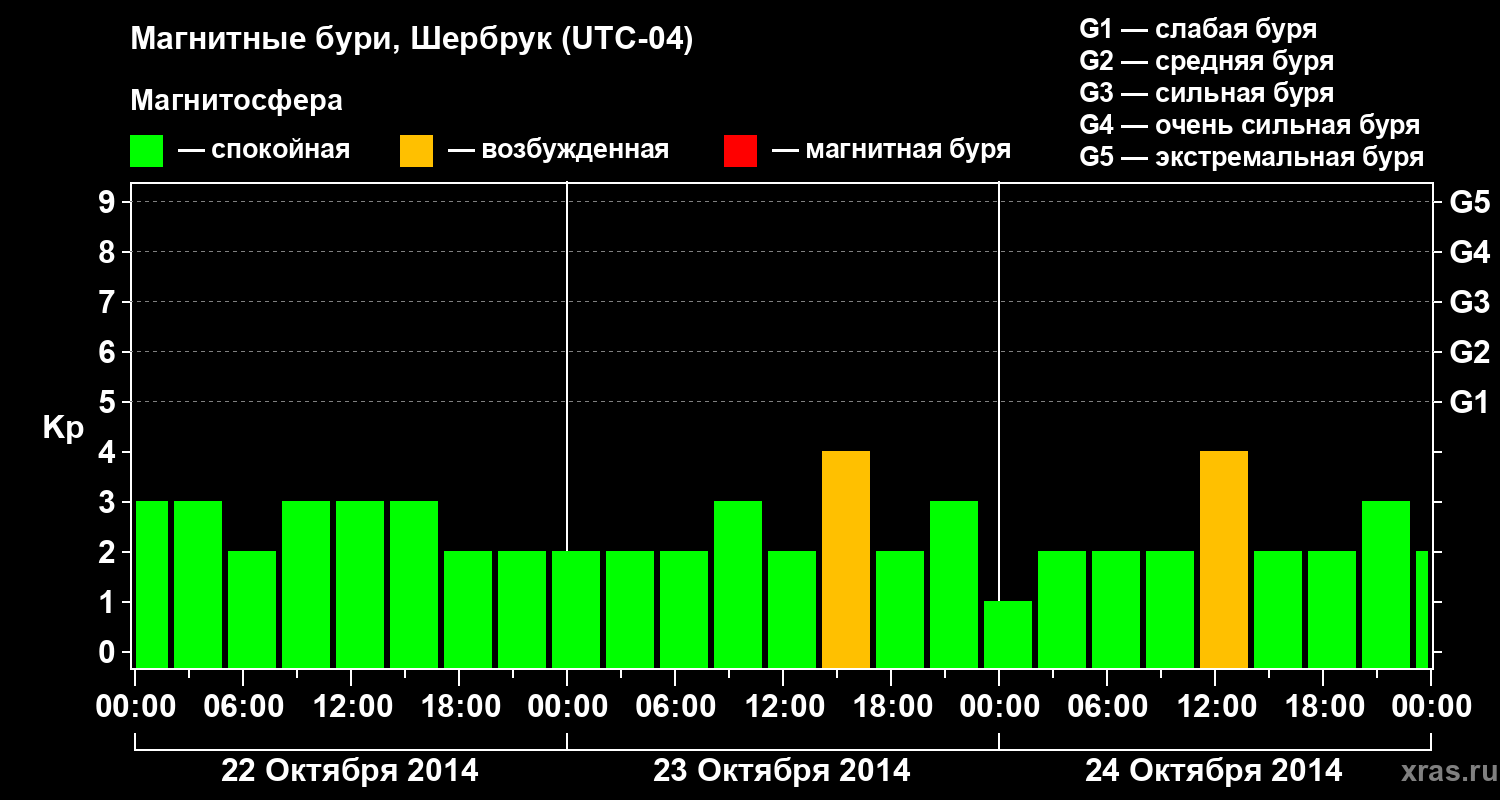
Task: Click the first green bar on 22 October
Action: [x=152, y=585]
